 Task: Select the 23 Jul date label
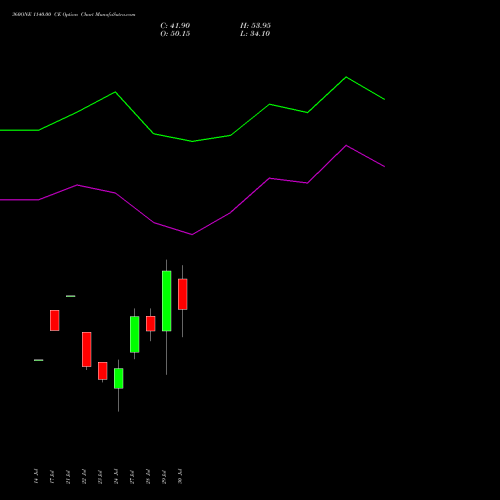pos(100,476)
